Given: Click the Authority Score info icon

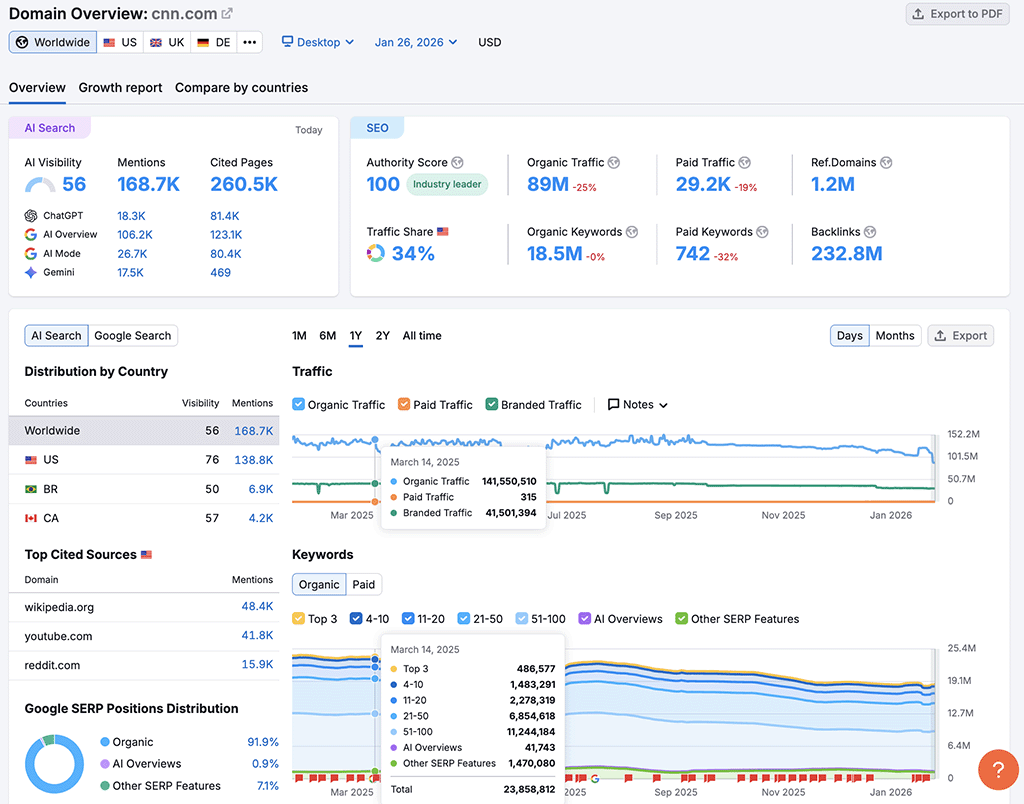Looking at the screenshot, I should tap(458, 162).
